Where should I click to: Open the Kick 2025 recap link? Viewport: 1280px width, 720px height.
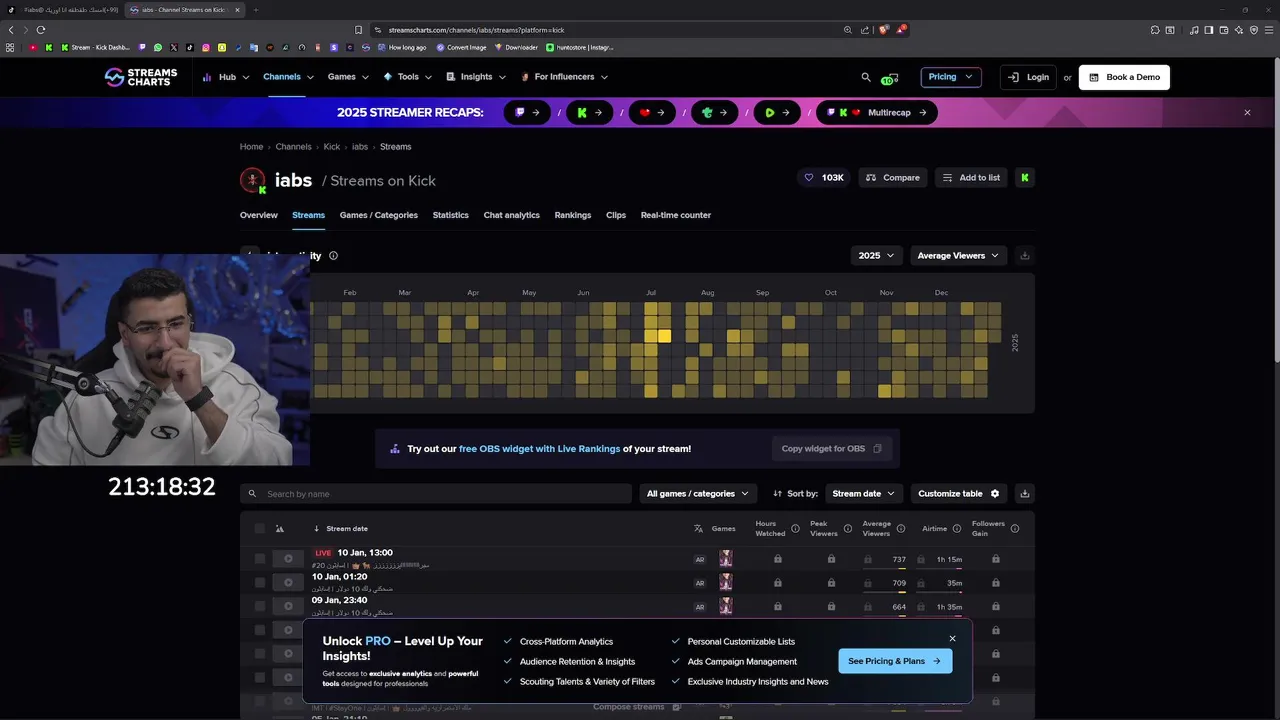coord(590,113)
